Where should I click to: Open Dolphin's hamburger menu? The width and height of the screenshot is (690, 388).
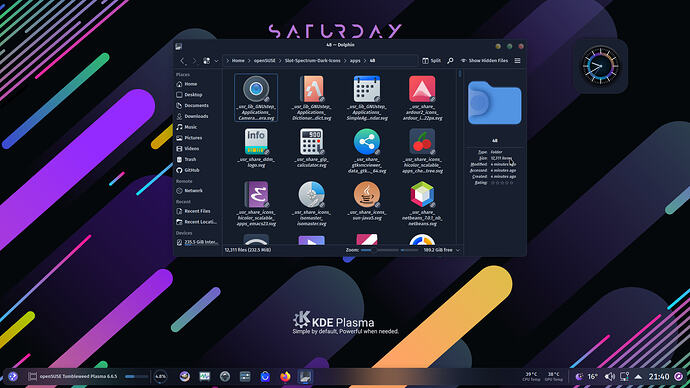518,61
